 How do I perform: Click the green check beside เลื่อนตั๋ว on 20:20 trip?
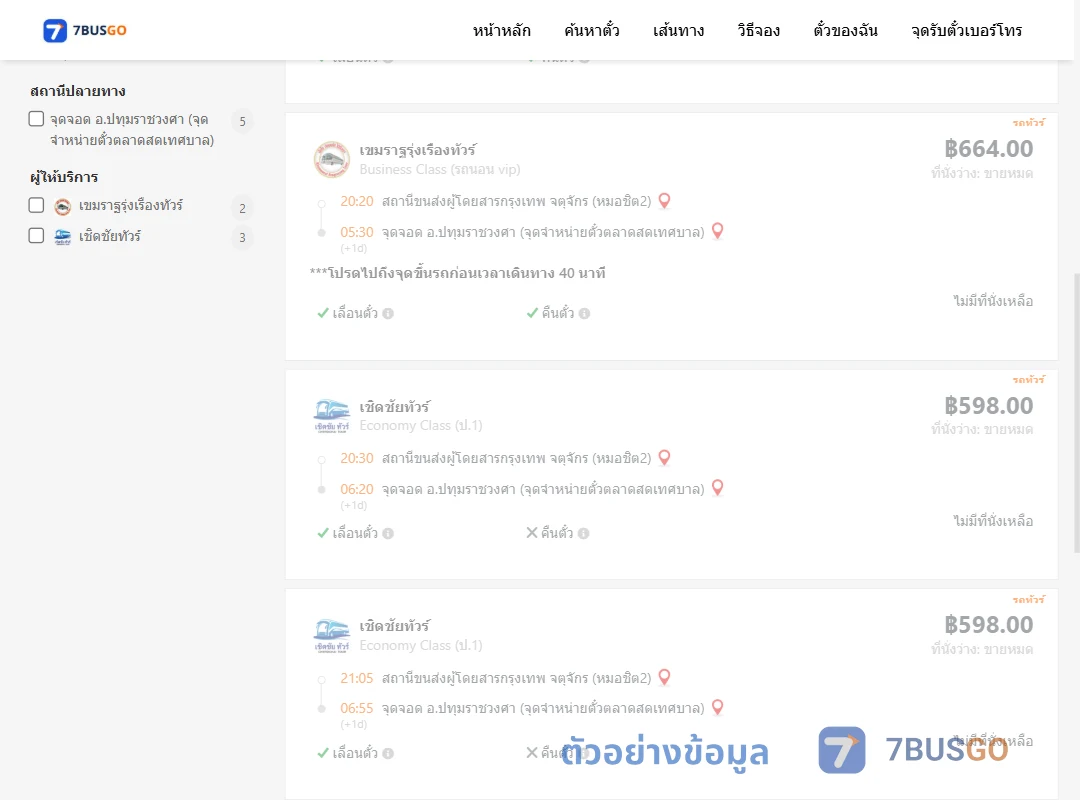pyautogui.click(x=322, y=313)
